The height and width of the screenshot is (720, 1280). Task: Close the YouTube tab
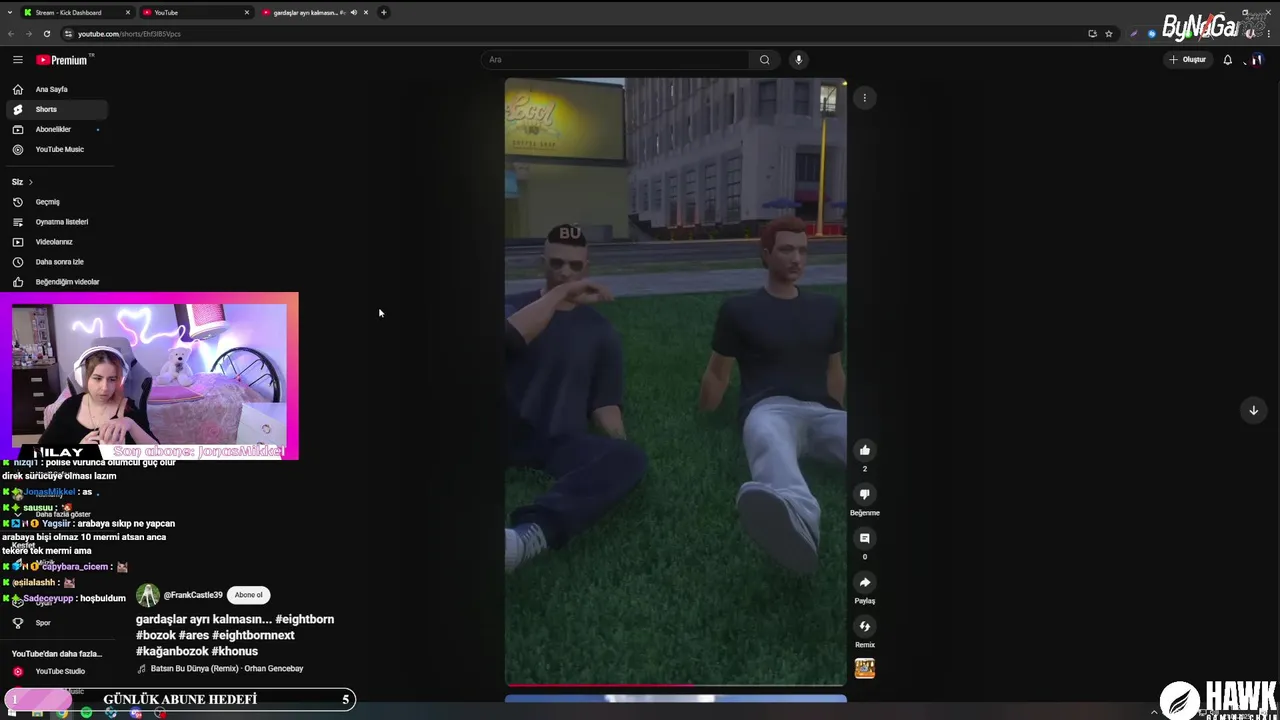[247, 13]
